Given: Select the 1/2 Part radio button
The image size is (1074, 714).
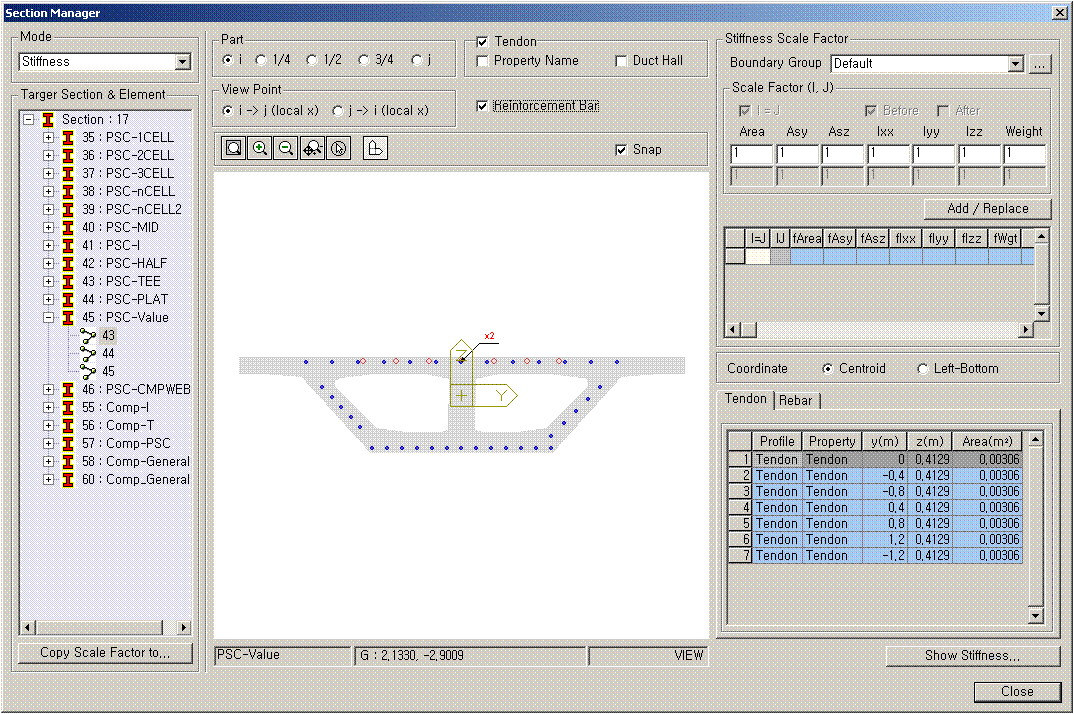Looking at the screenshot, I should (312, 60).
